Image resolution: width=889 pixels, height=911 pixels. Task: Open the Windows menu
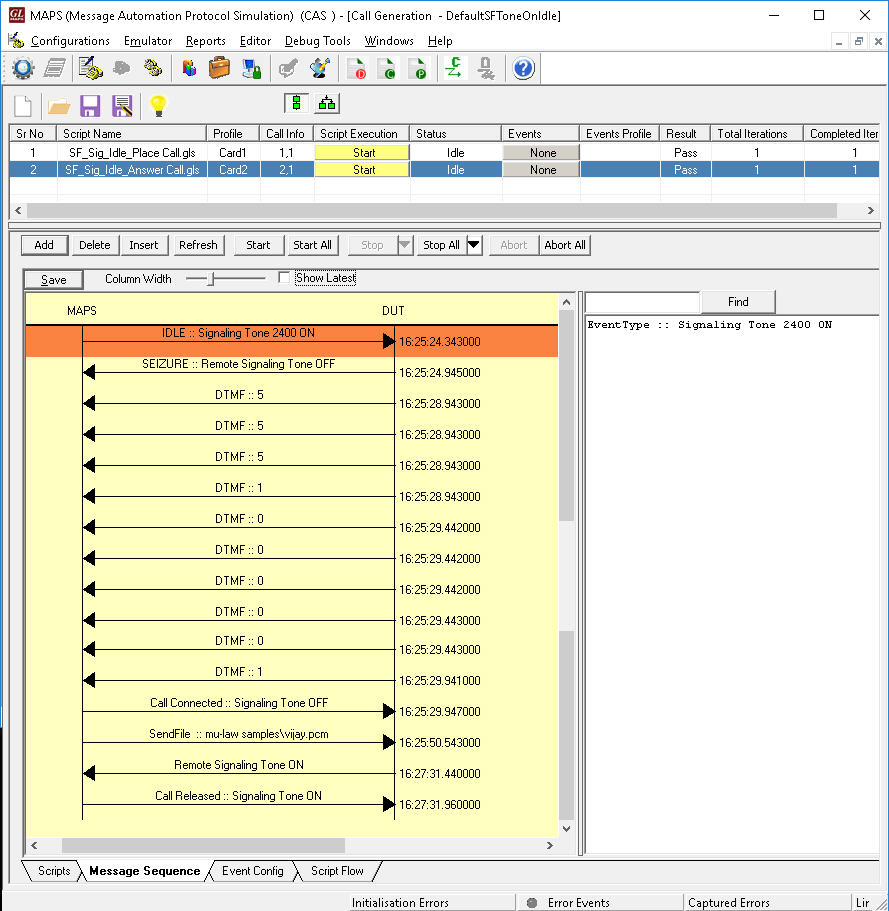tap(389, 41)
